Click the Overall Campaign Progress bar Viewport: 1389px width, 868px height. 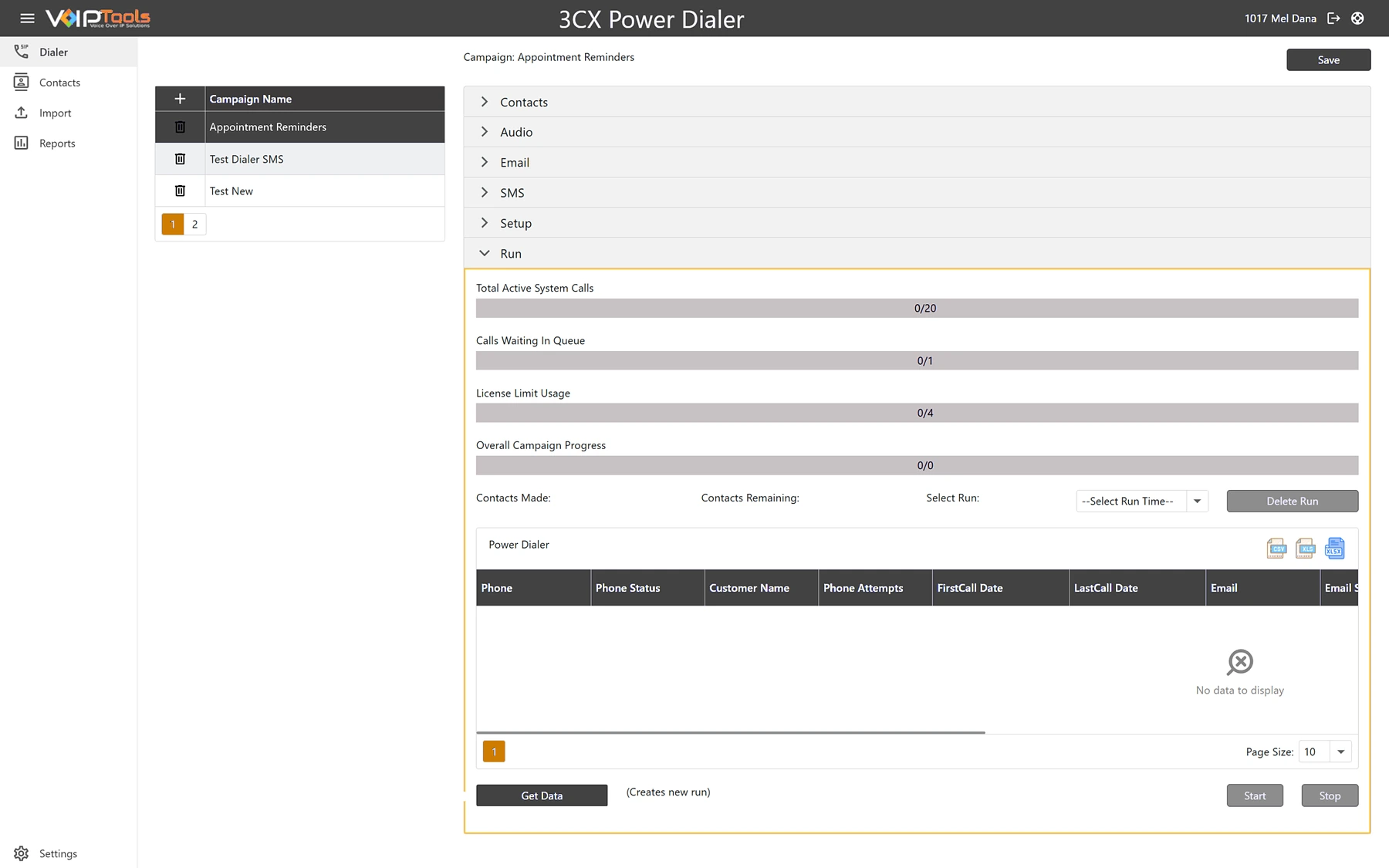(917, 465)
